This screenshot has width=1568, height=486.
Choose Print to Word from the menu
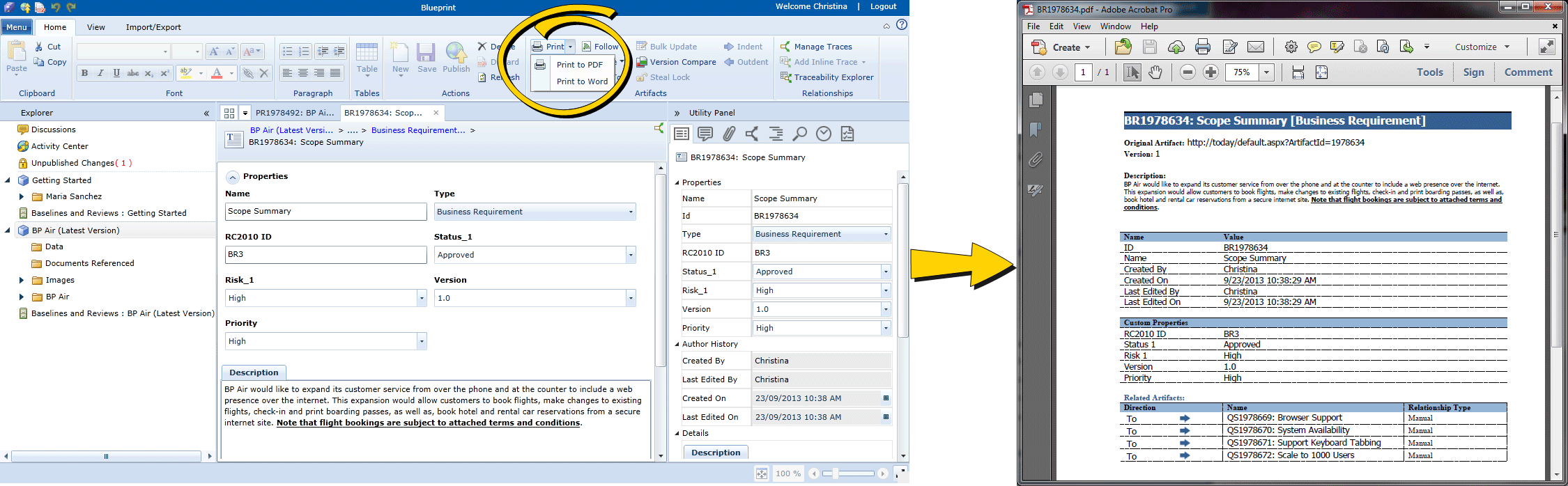582,81
